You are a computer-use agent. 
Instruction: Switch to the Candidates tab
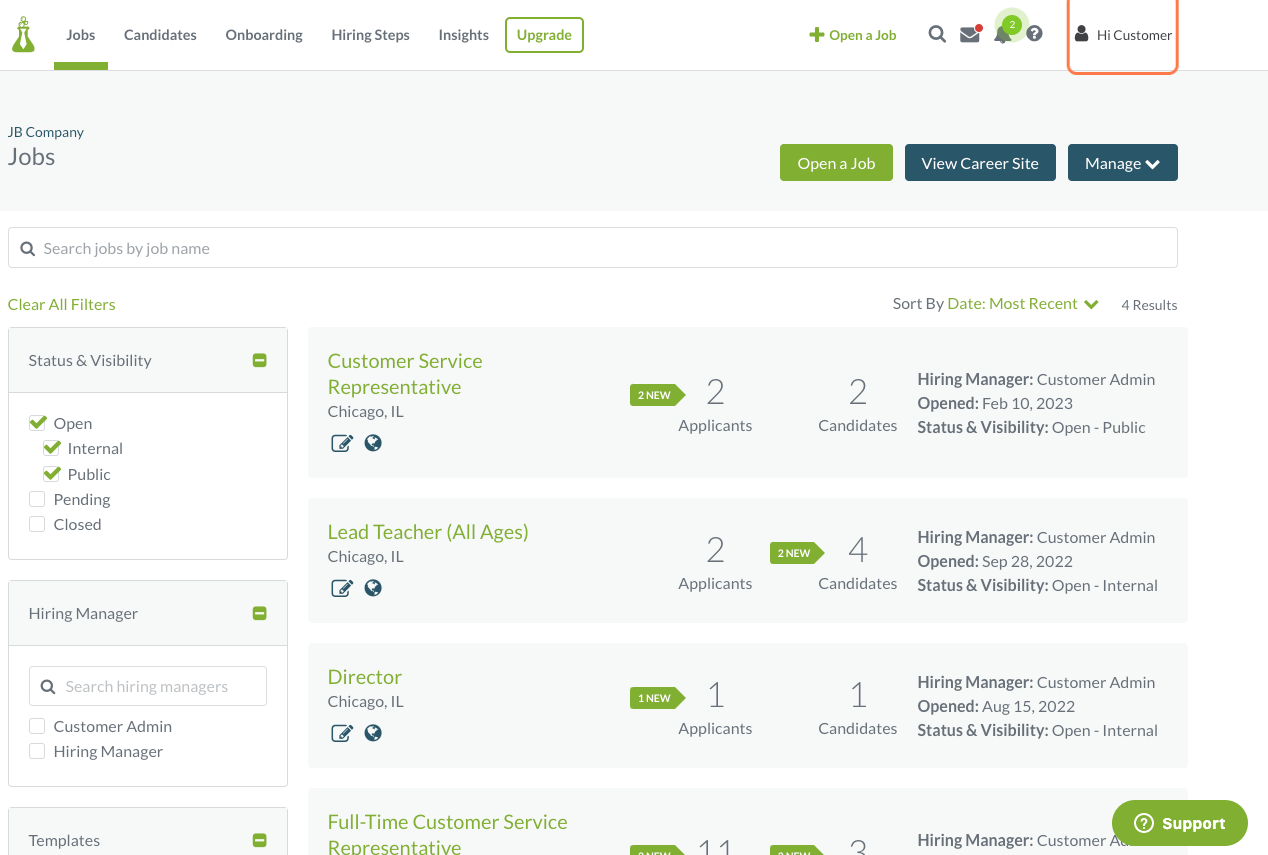[x=160, y=35]
